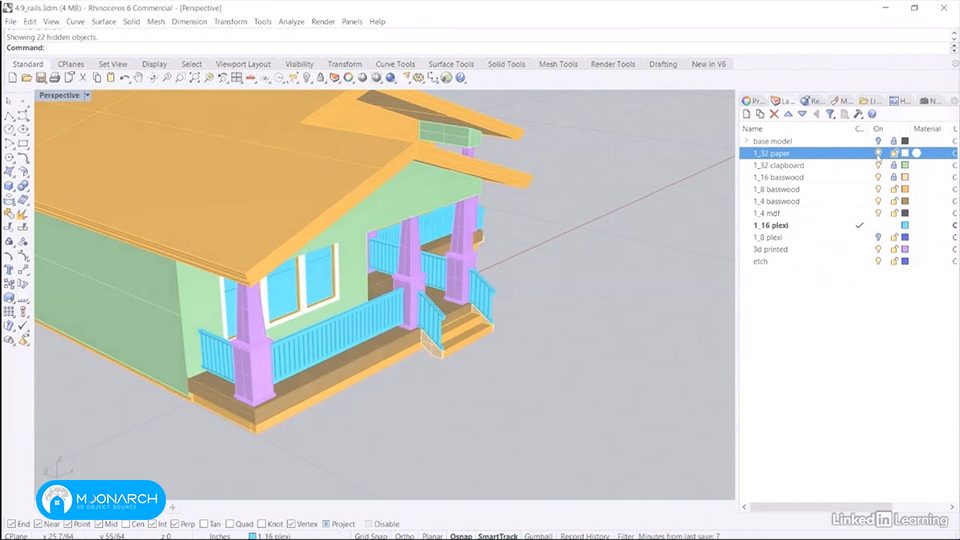Toggle End osnap checkbox
This screenshot has height=540, width=960.
pos(12,524)
